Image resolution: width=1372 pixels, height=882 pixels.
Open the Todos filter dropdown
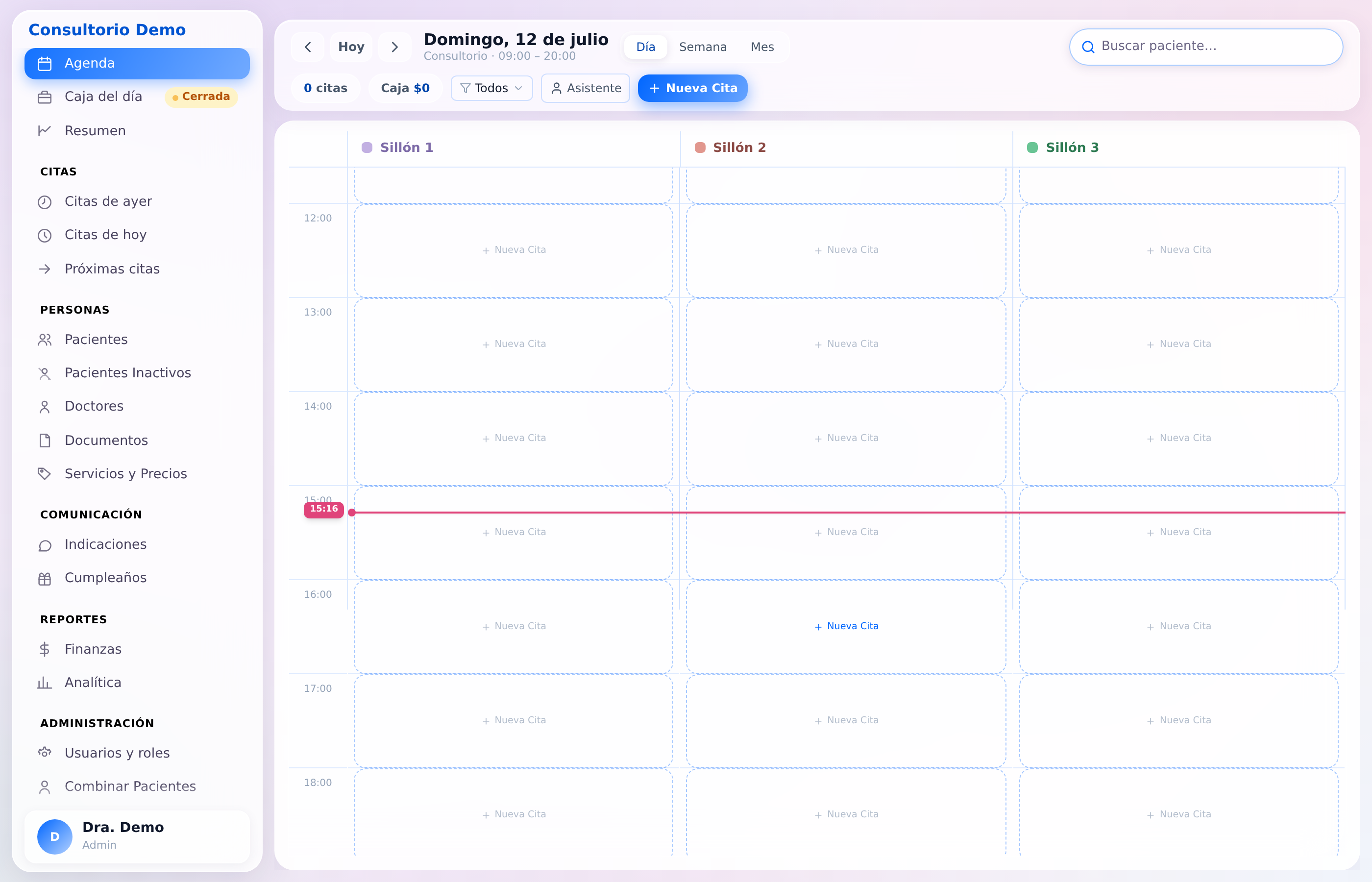(x=492, y=88)
